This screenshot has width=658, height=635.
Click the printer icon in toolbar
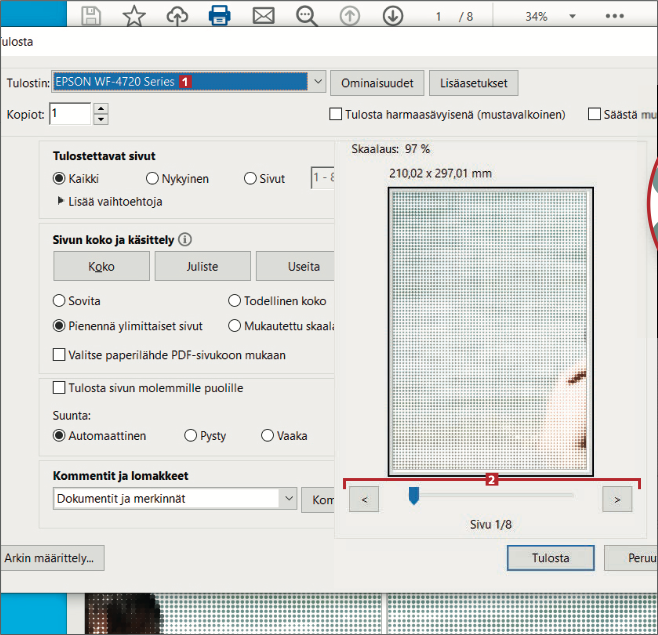220,16
